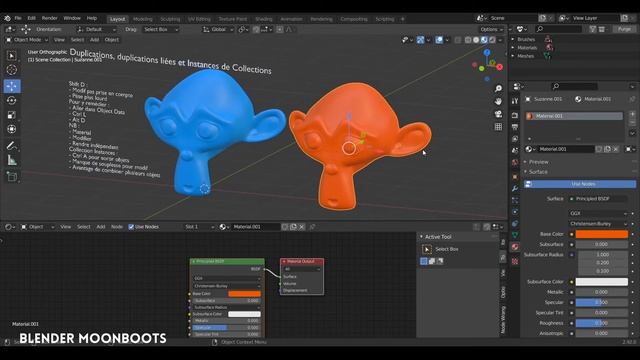Open the Material properties tab icon

point(515,247)
